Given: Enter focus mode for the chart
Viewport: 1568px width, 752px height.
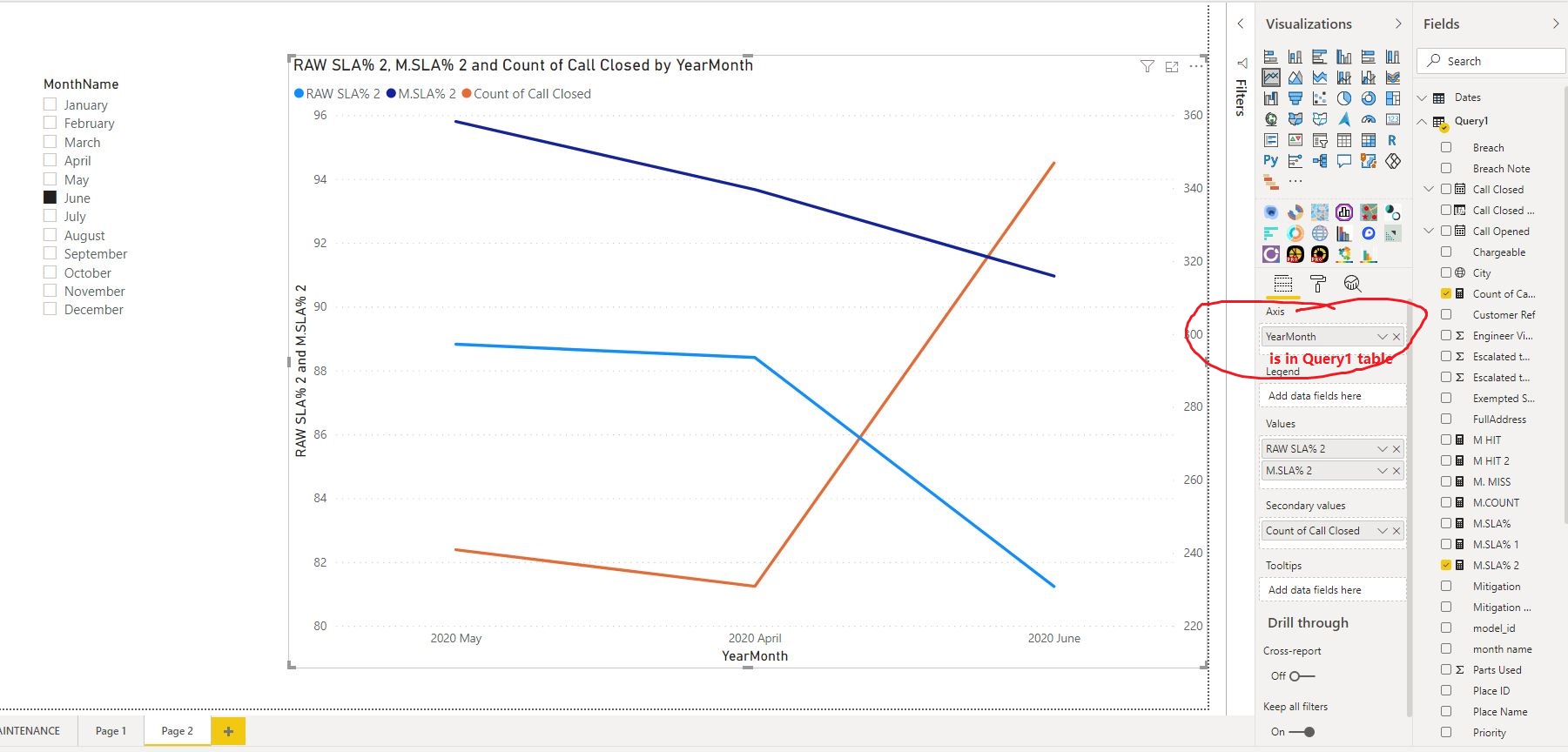Looking at the screenshot, I should pos(1172,66).
